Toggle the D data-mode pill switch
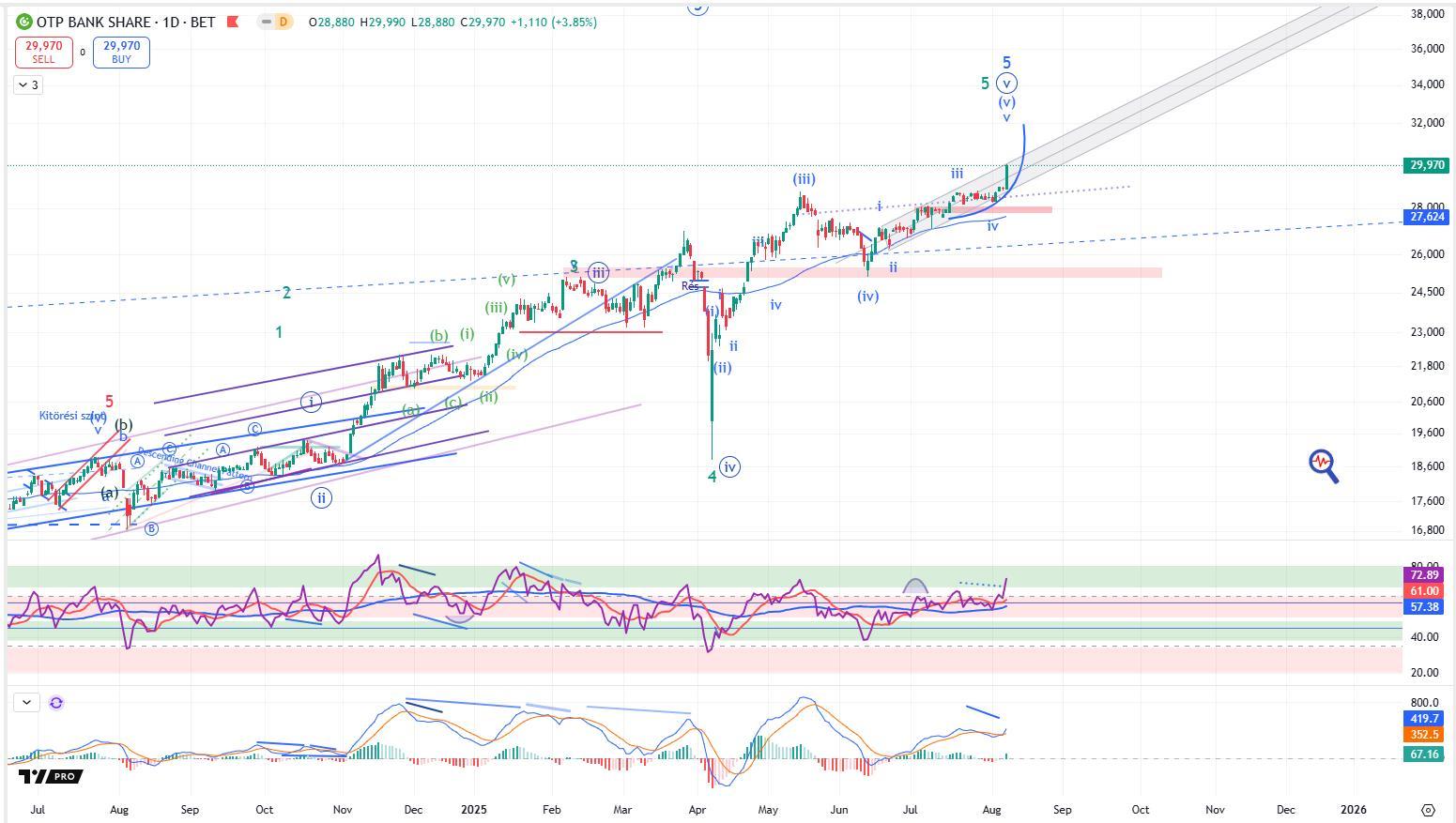This screenshot has height=823, width=1456. coord(275,22)
